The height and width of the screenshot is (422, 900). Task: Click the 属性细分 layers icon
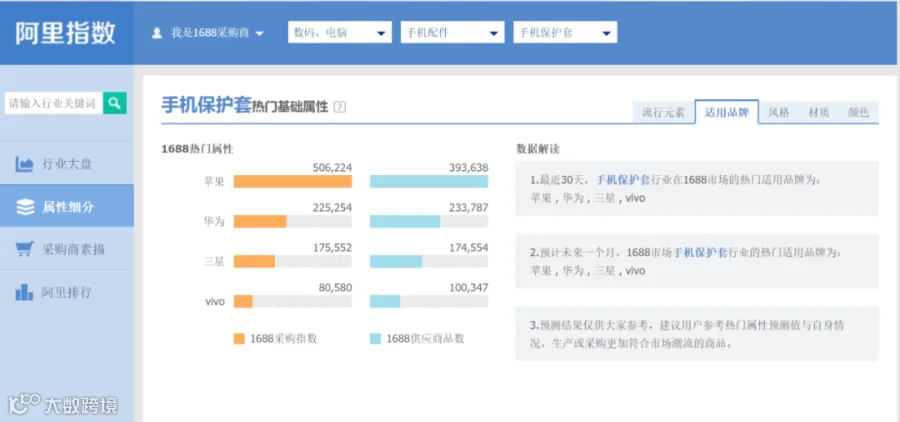[25, 207]
